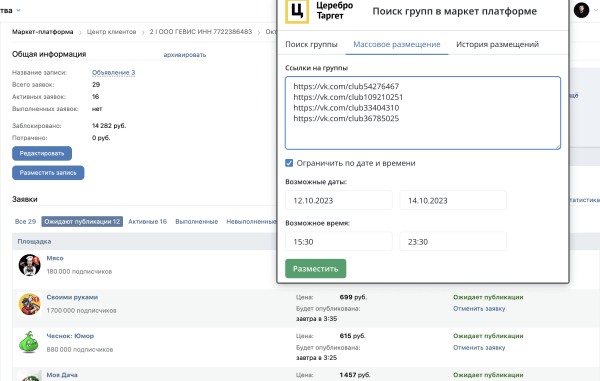Click 880 000 подписчиков text

[x=80, y=350]
